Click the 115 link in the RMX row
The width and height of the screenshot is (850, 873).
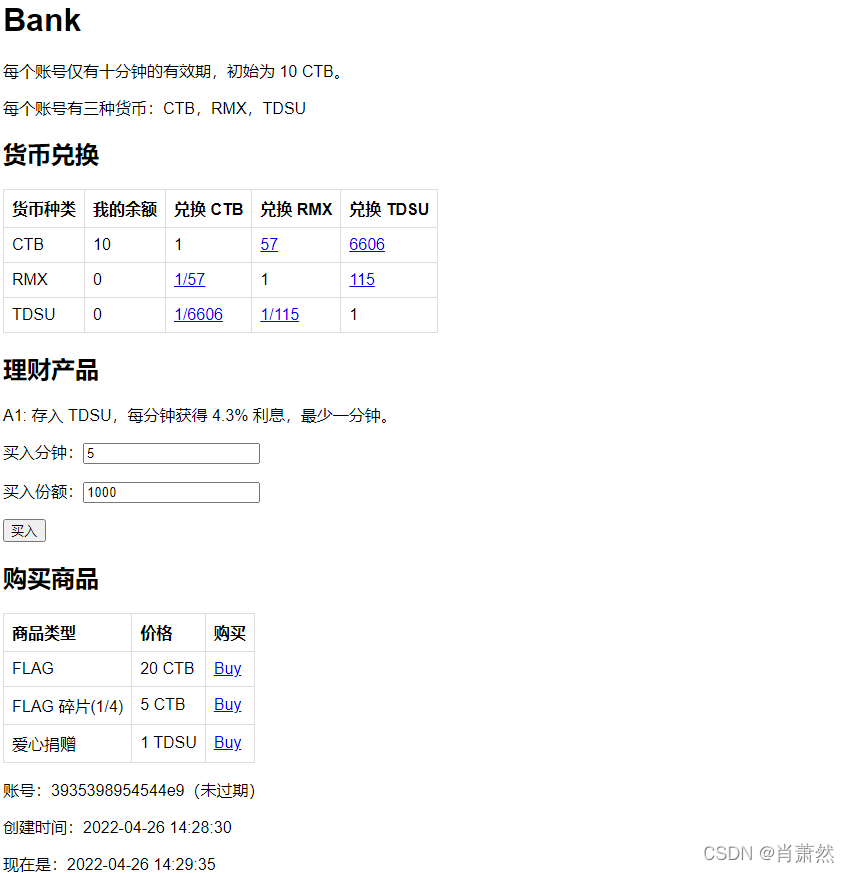(362, 279)
